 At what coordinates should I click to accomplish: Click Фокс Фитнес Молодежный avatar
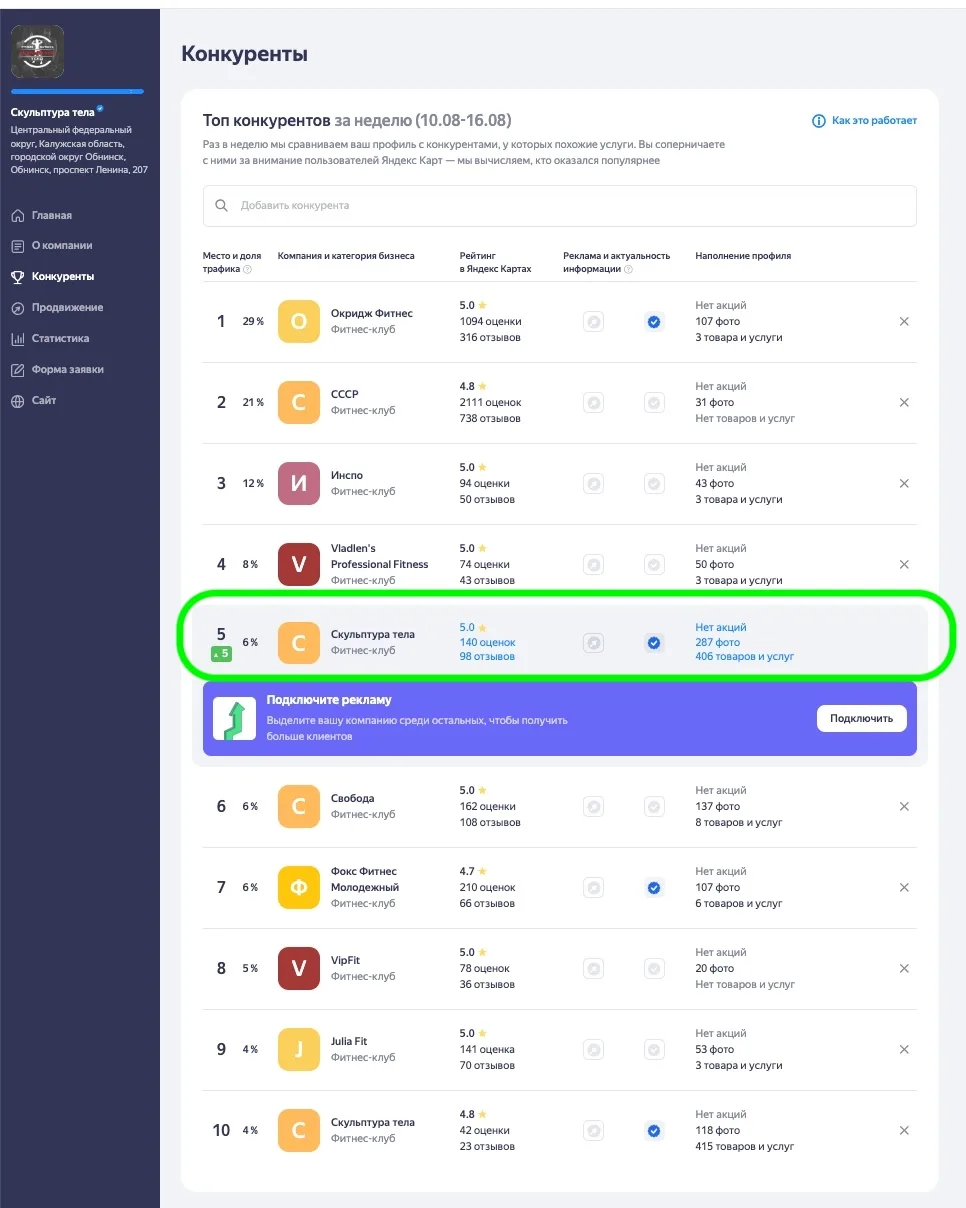pos(298,887)
